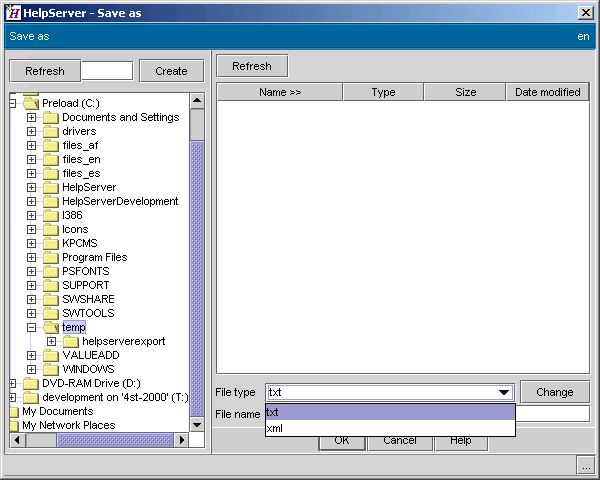Click the I386 folder icon
The width and height of the screenshot is (600, 480).
51,216
